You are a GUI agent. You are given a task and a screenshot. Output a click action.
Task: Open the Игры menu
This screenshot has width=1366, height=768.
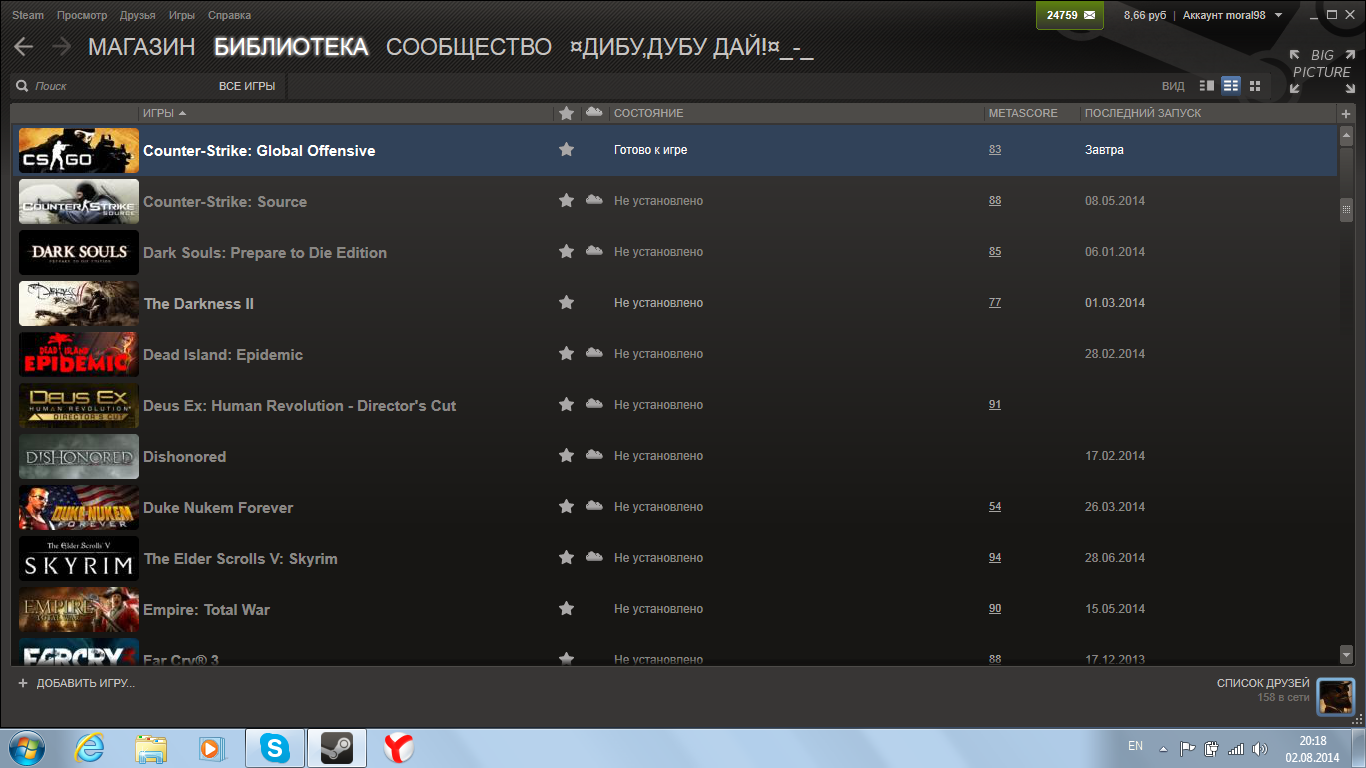pos(182,15)
